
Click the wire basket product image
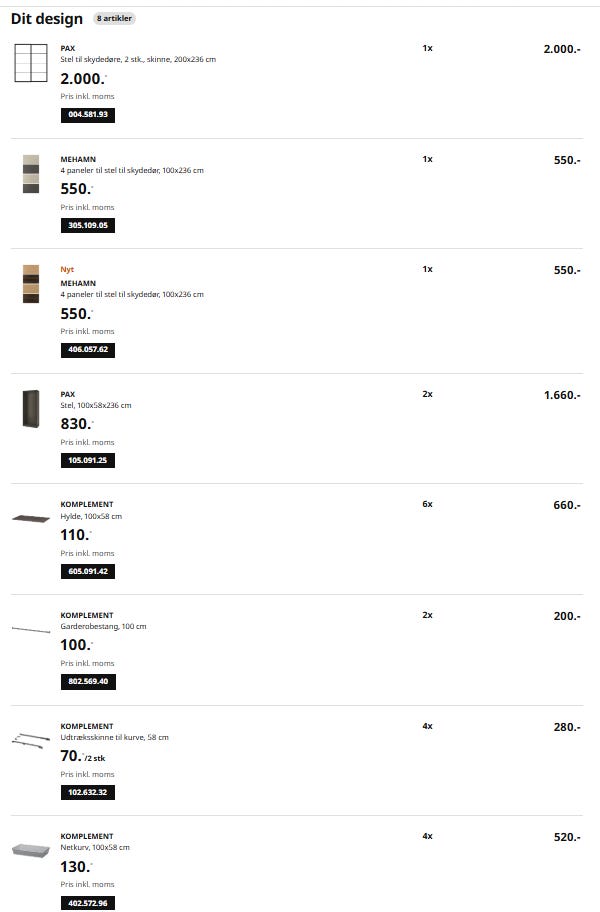click(x=31, y=850)
